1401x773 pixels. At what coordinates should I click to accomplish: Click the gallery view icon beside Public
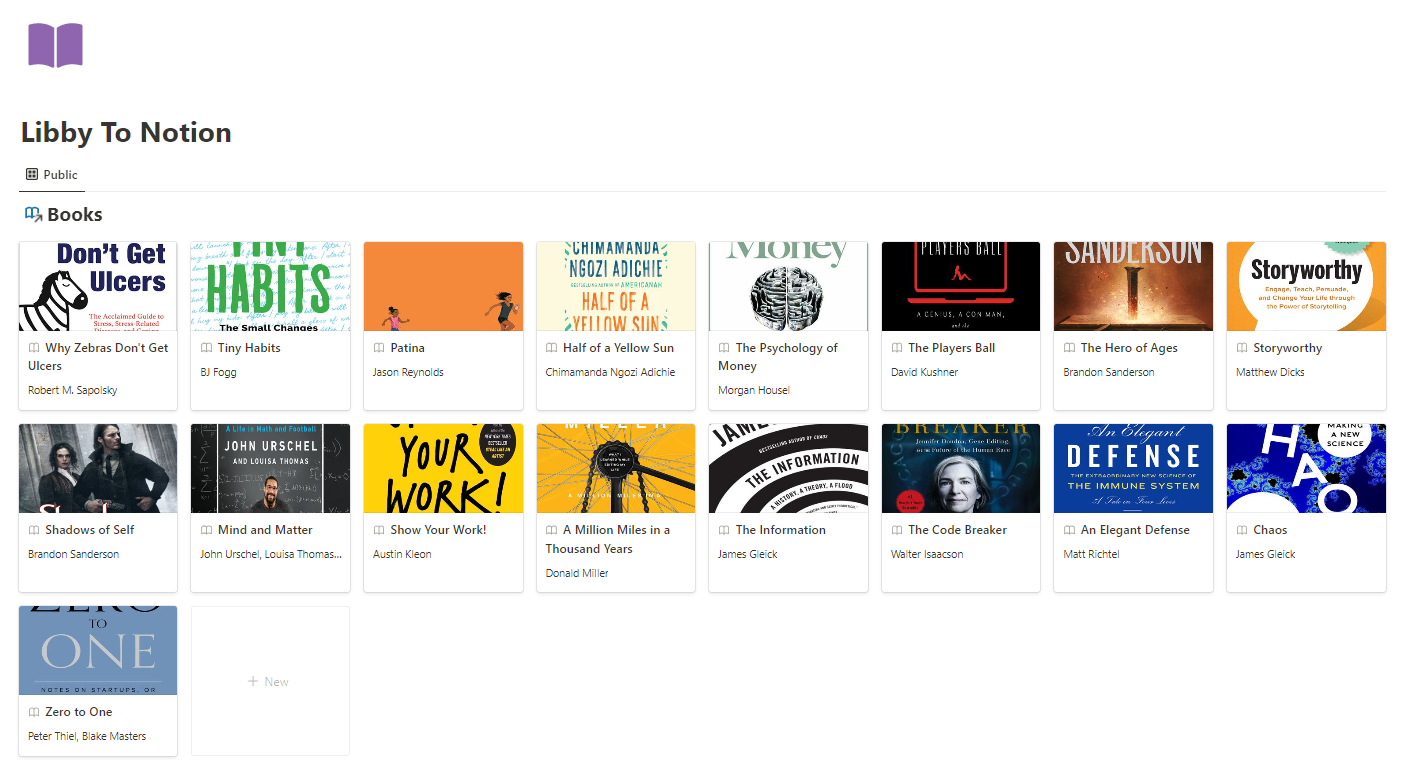[32, 174]
